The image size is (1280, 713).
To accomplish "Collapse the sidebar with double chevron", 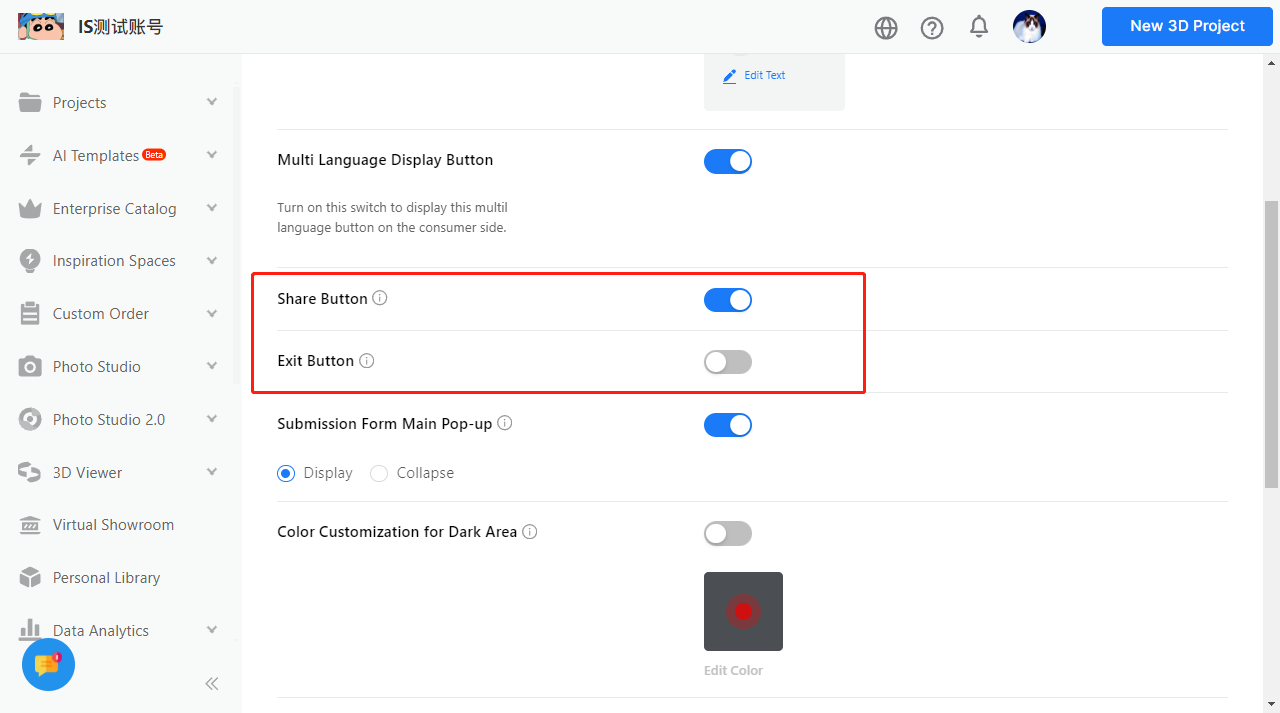I will 212,684.
